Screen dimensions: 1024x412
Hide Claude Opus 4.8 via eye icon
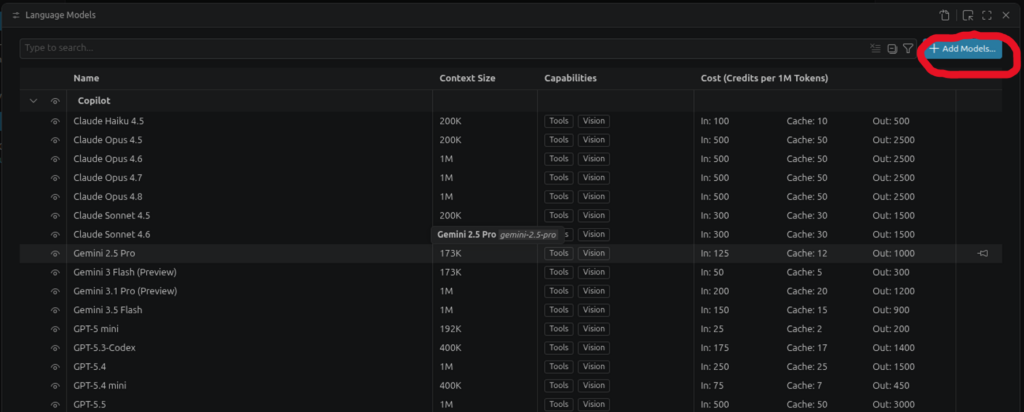pos(56,197)
